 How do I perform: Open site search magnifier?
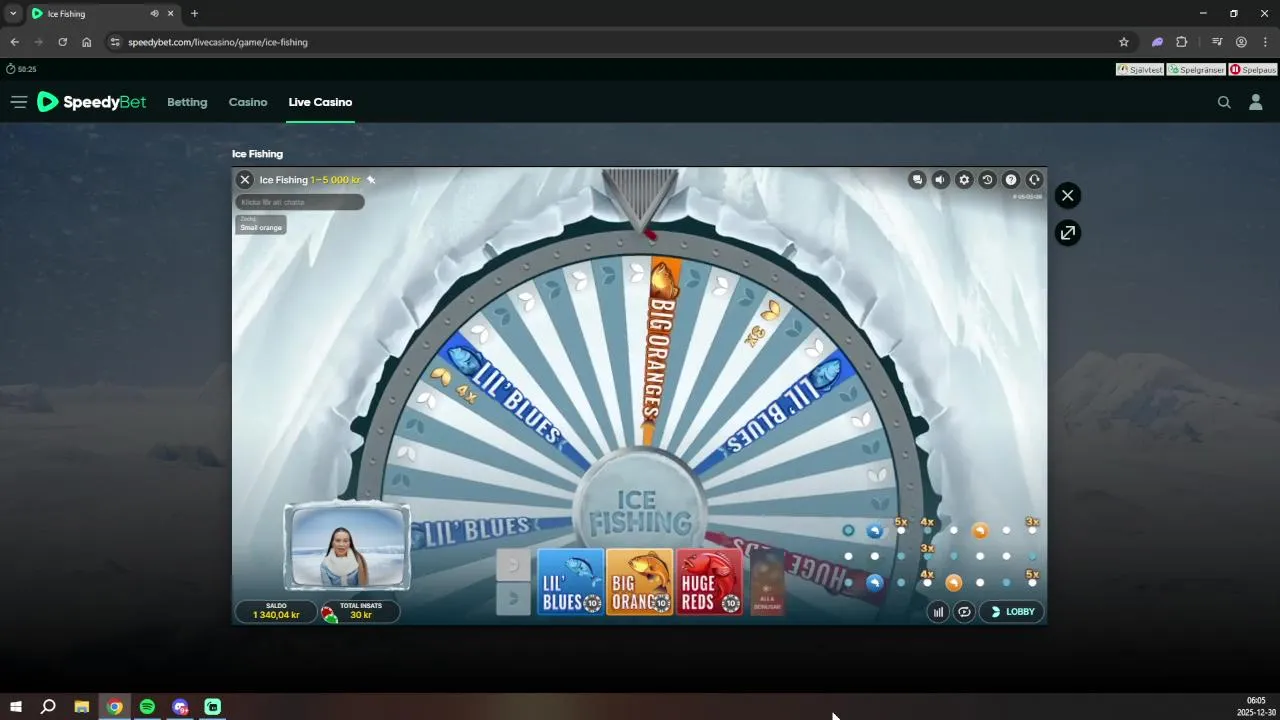pos(1224,102)
